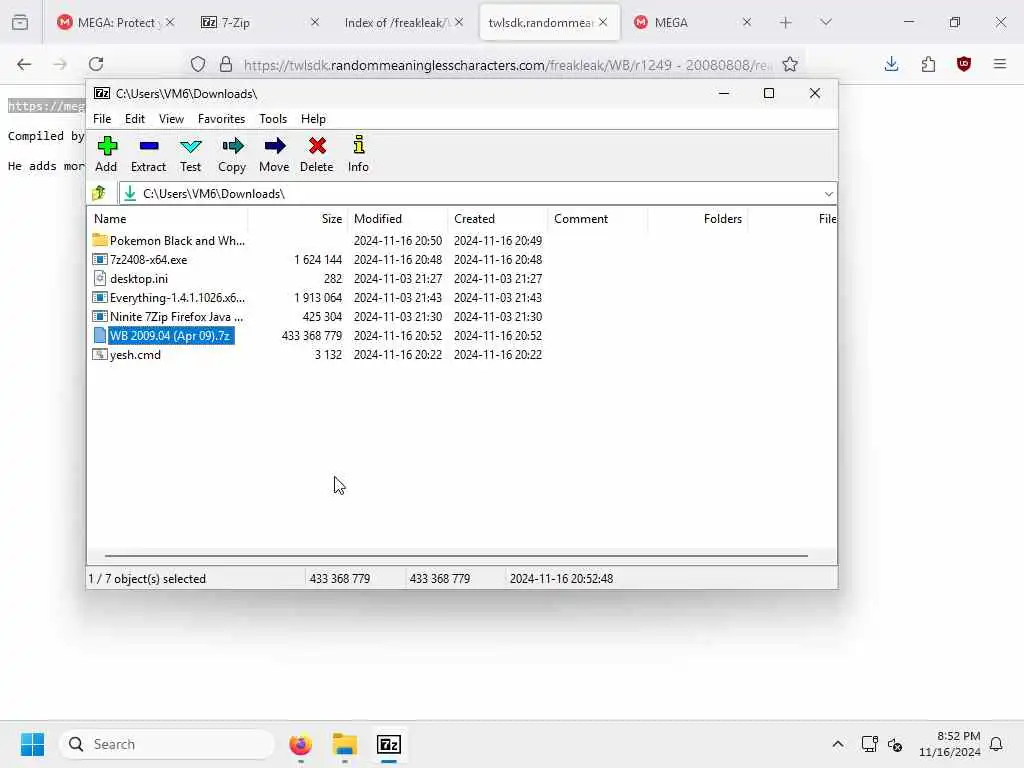Click the Comment column header

pyautogui.click(x=598, y=219)
